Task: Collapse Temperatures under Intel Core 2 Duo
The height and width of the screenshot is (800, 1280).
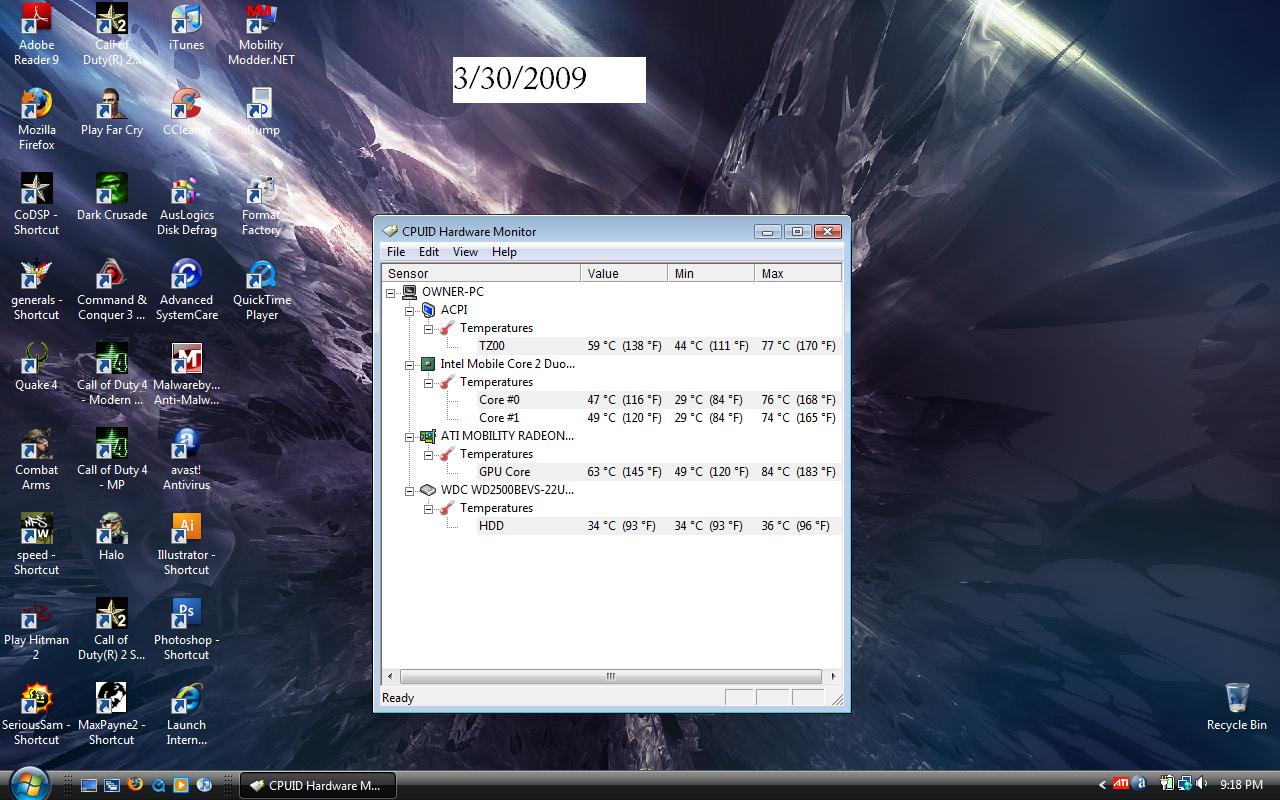Action: pos(429,382)
